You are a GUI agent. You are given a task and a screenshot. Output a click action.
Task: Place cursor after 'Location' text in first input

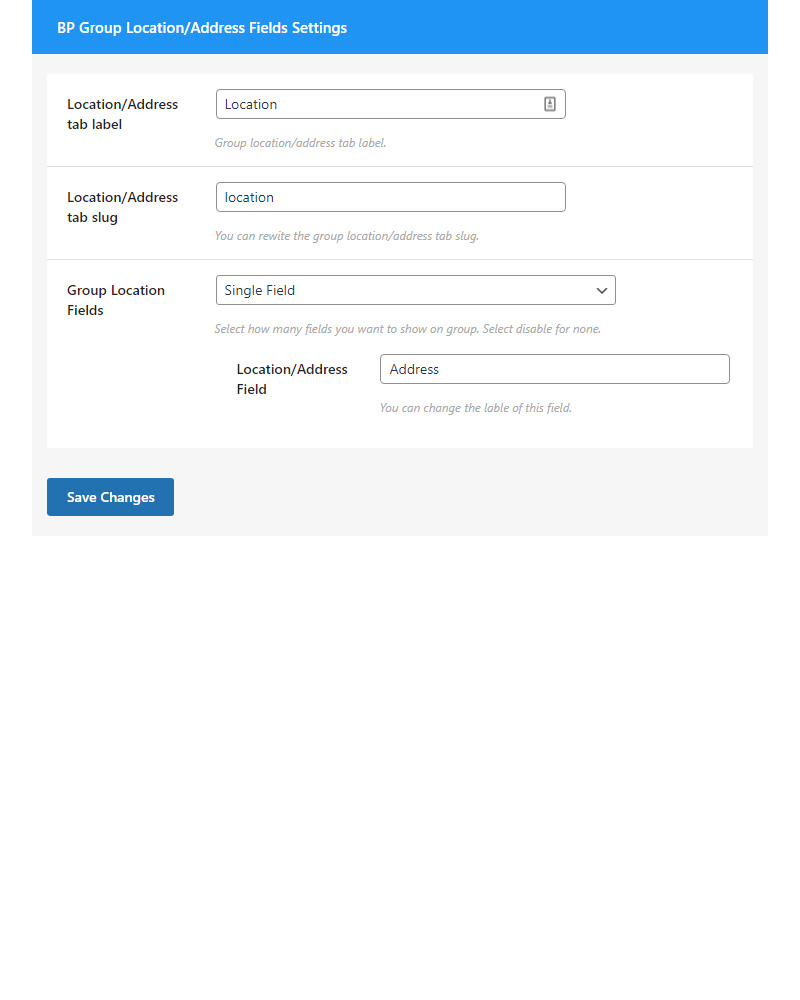279,105
